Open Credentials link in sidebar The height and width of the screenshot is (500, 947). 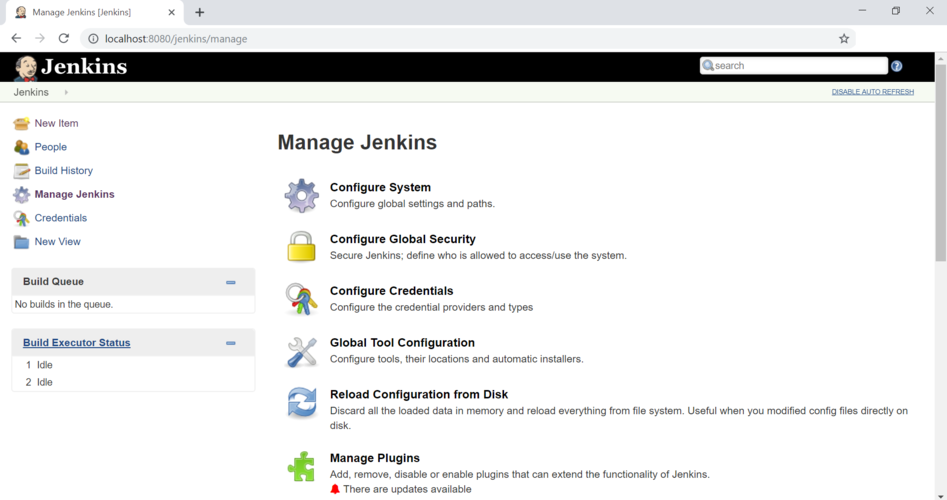click(60, 217)
